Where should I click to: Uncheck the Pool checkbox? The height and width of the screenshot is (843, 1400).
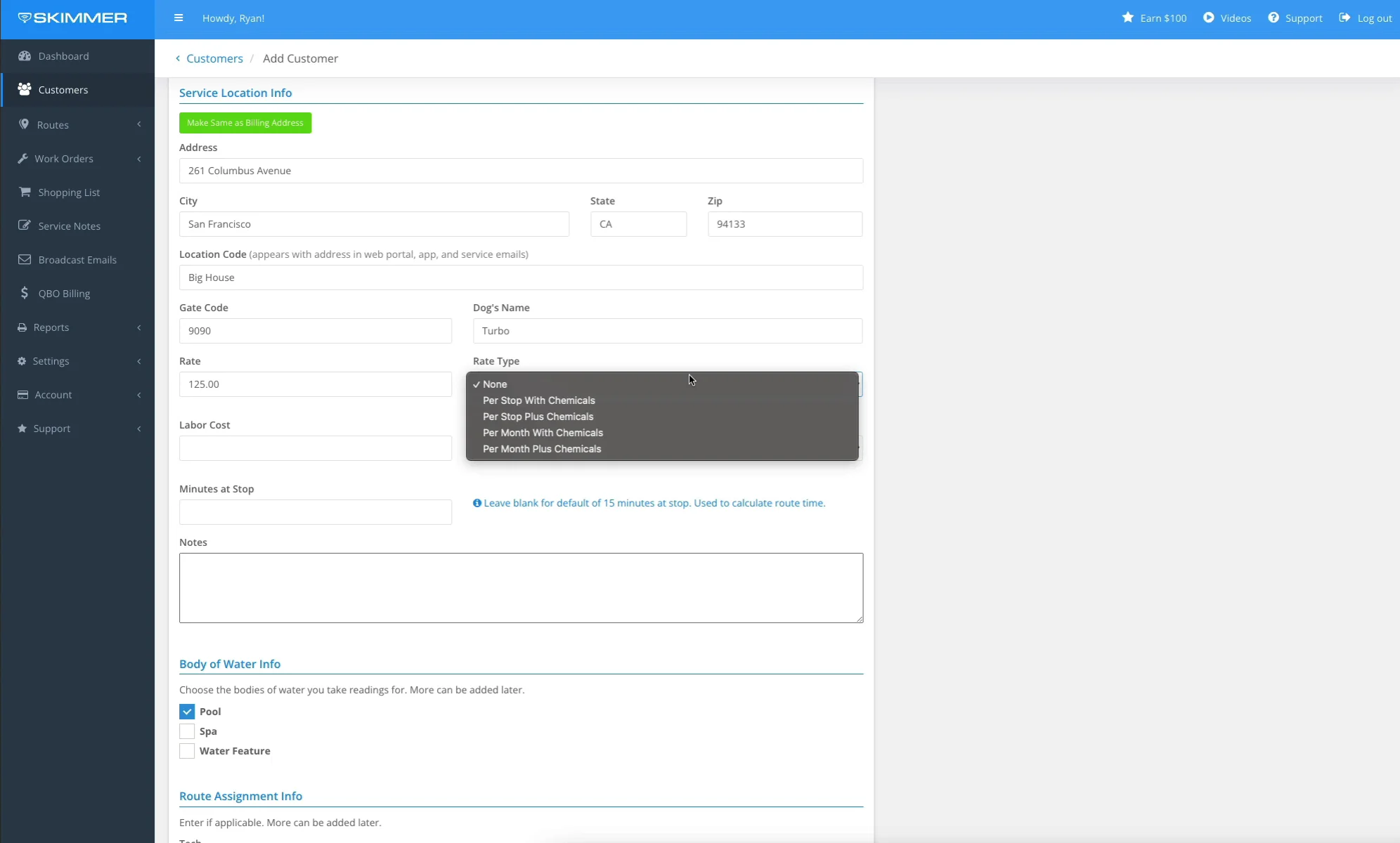187,712
